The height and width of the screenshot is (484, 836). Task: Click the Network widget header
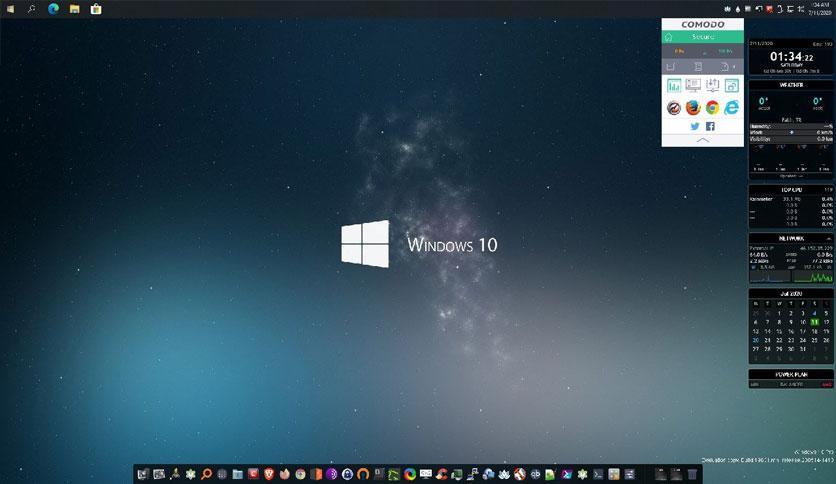(791, 238)
